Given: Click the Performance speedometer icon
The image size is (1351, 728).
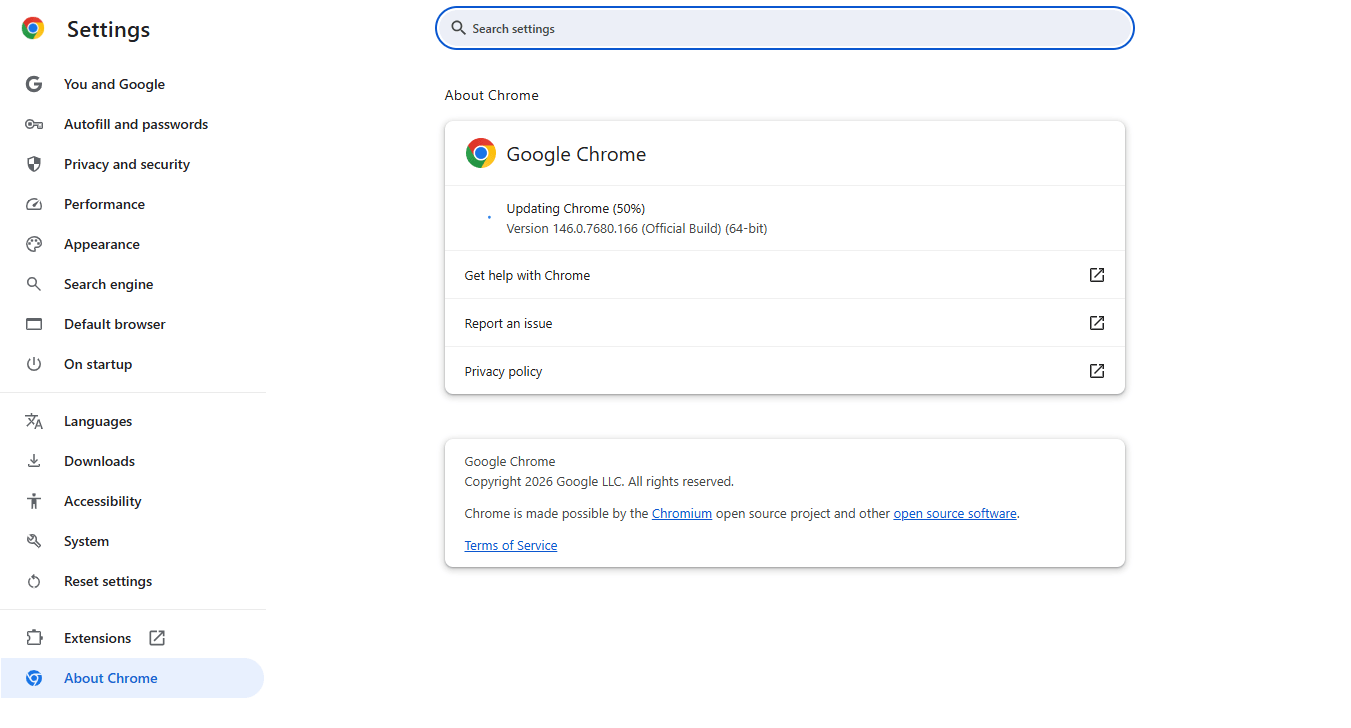Looking at the screenshot, I should (34, 204).
